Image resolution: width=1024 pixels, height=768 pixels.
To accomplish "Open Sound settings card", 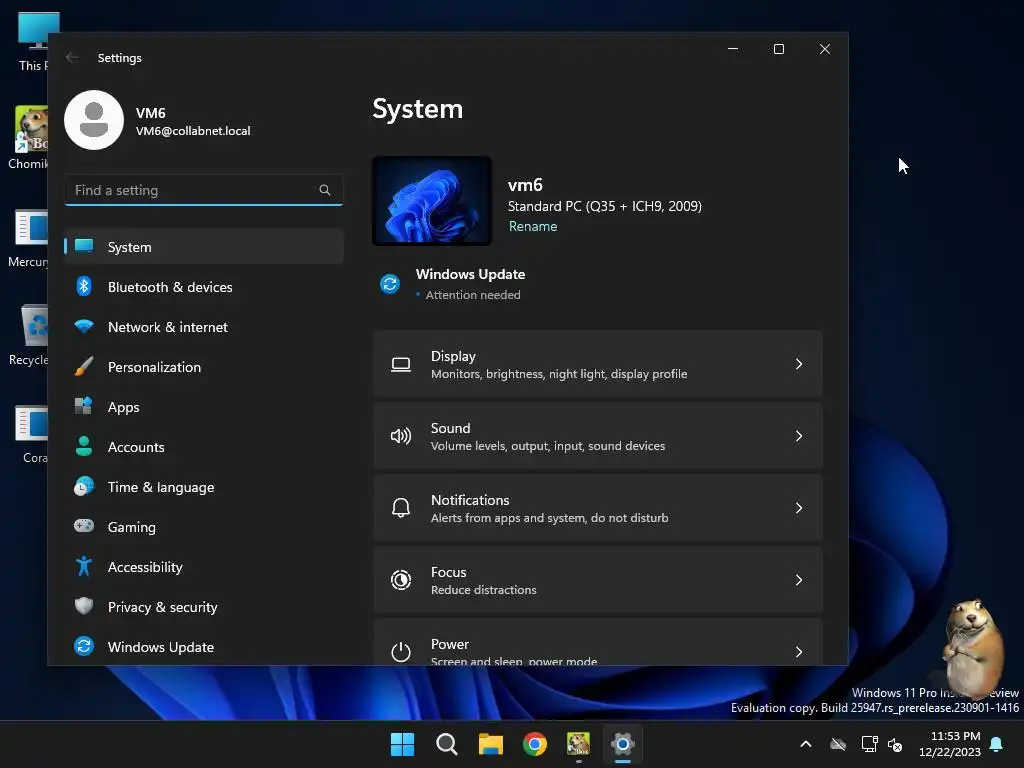I will point(598,436).
